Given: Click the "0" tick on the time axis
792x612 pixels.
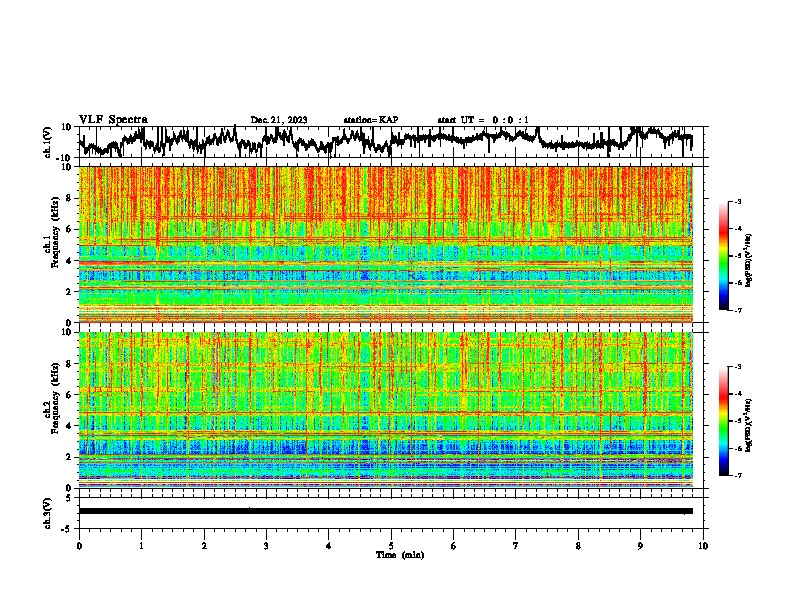Looking at the screenshot, I should click(x=79, y=546).
